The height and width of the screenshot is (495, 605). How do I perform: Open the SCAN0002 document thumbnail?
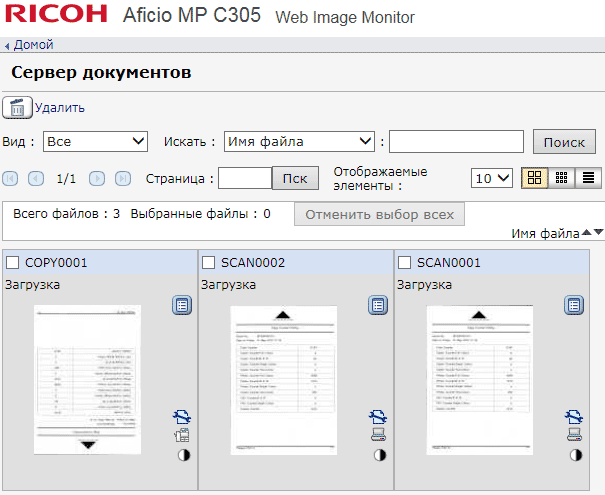tap(284, 380)
